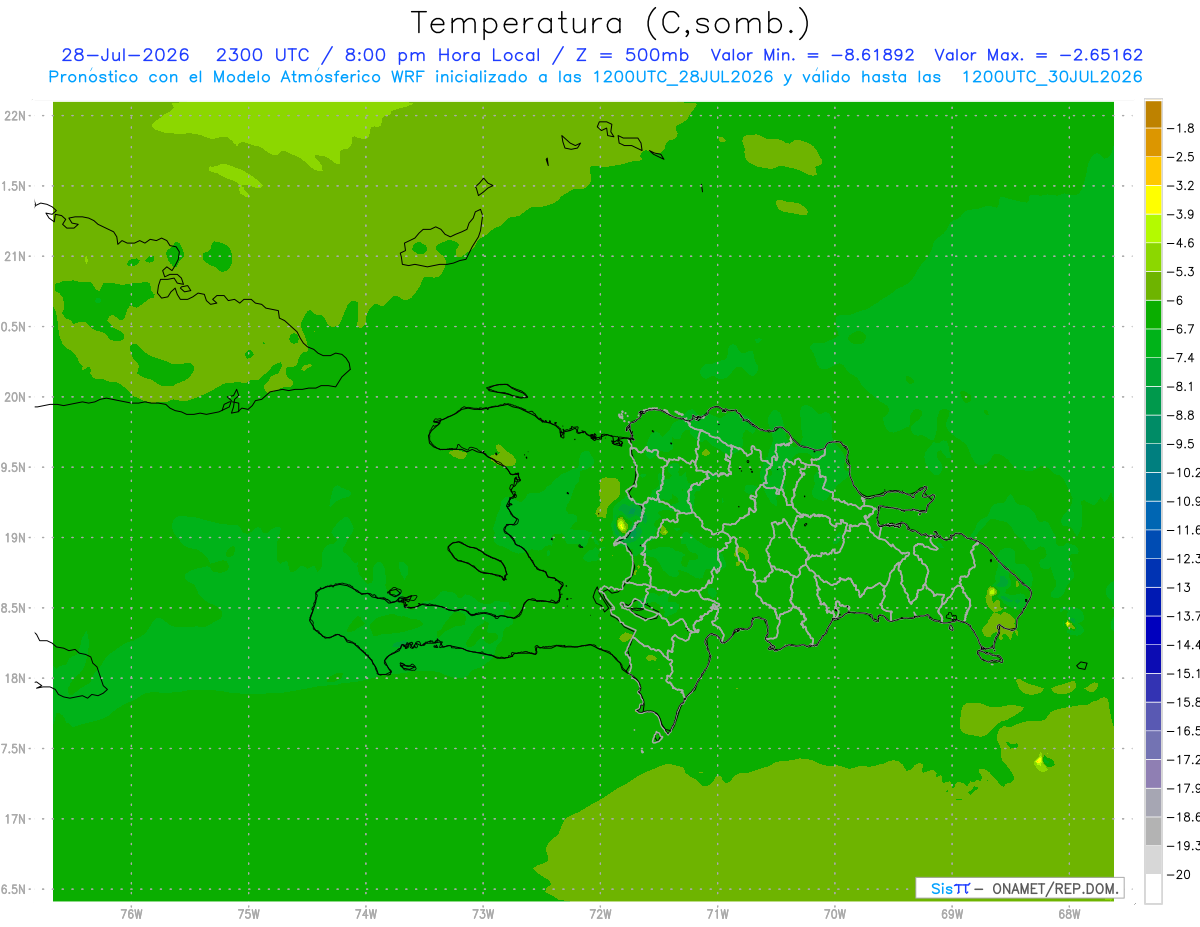Click the '-8.1' colorbar value

pyautogui.click(x=1181, y=386)
